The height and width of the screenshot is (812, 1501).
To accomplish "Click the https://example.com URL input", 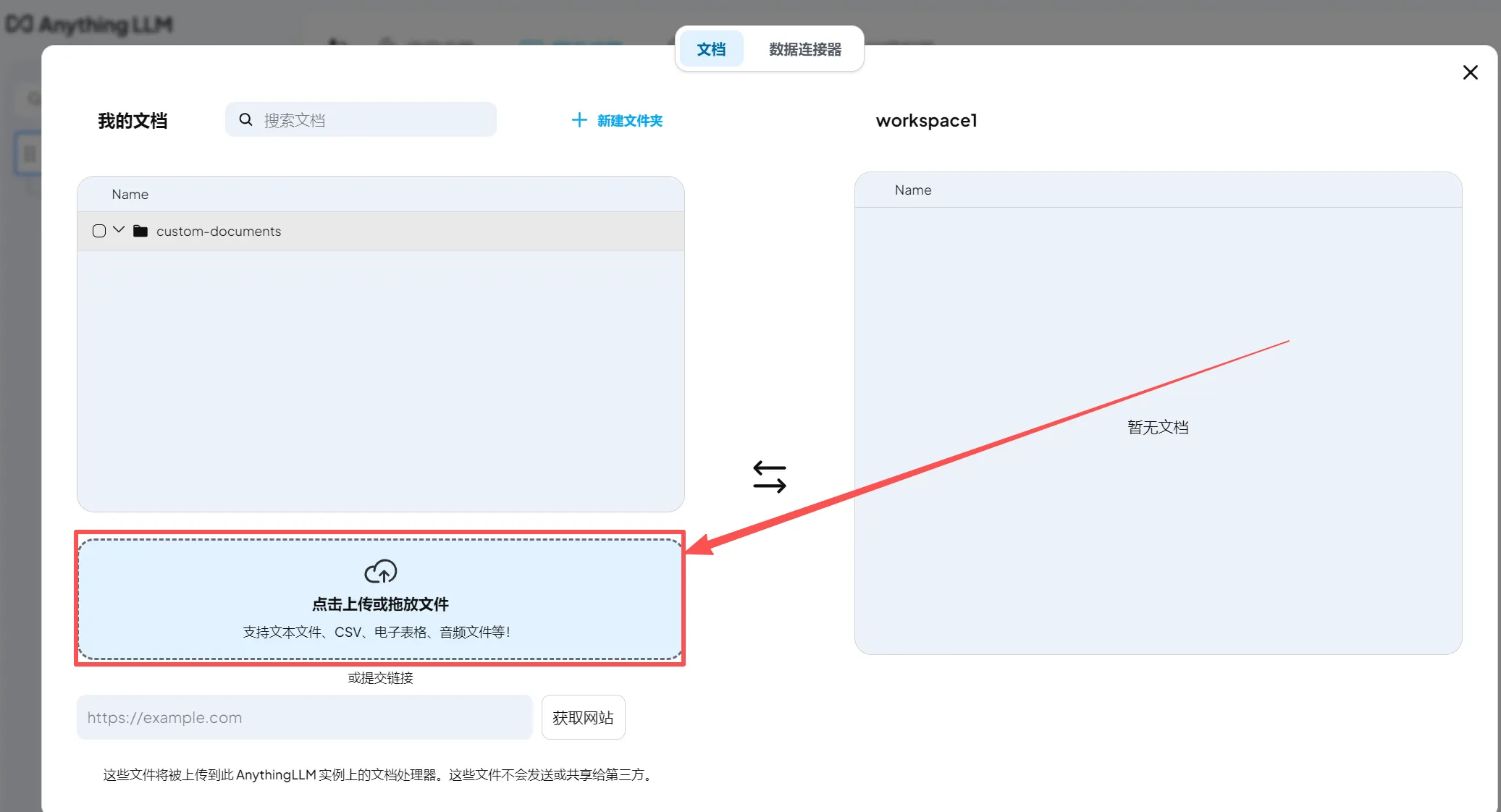I will (304, 717).
